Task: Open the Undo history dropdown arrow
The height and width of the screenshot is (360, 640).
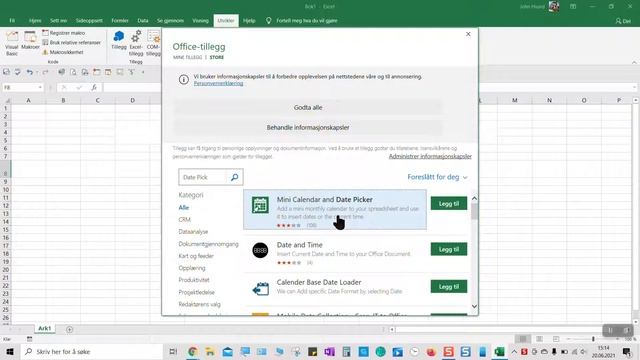Action: point(37,72)
